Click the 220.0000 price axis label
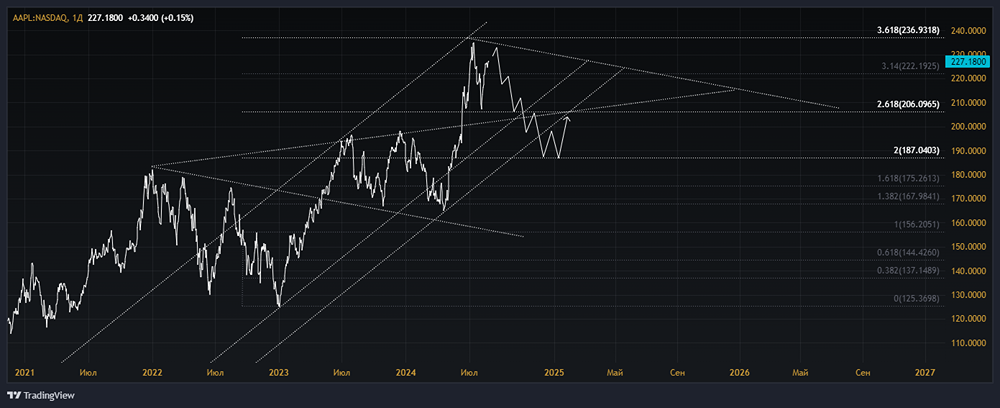This screenshot has width=1000, height=408. [x=967, y=79]
